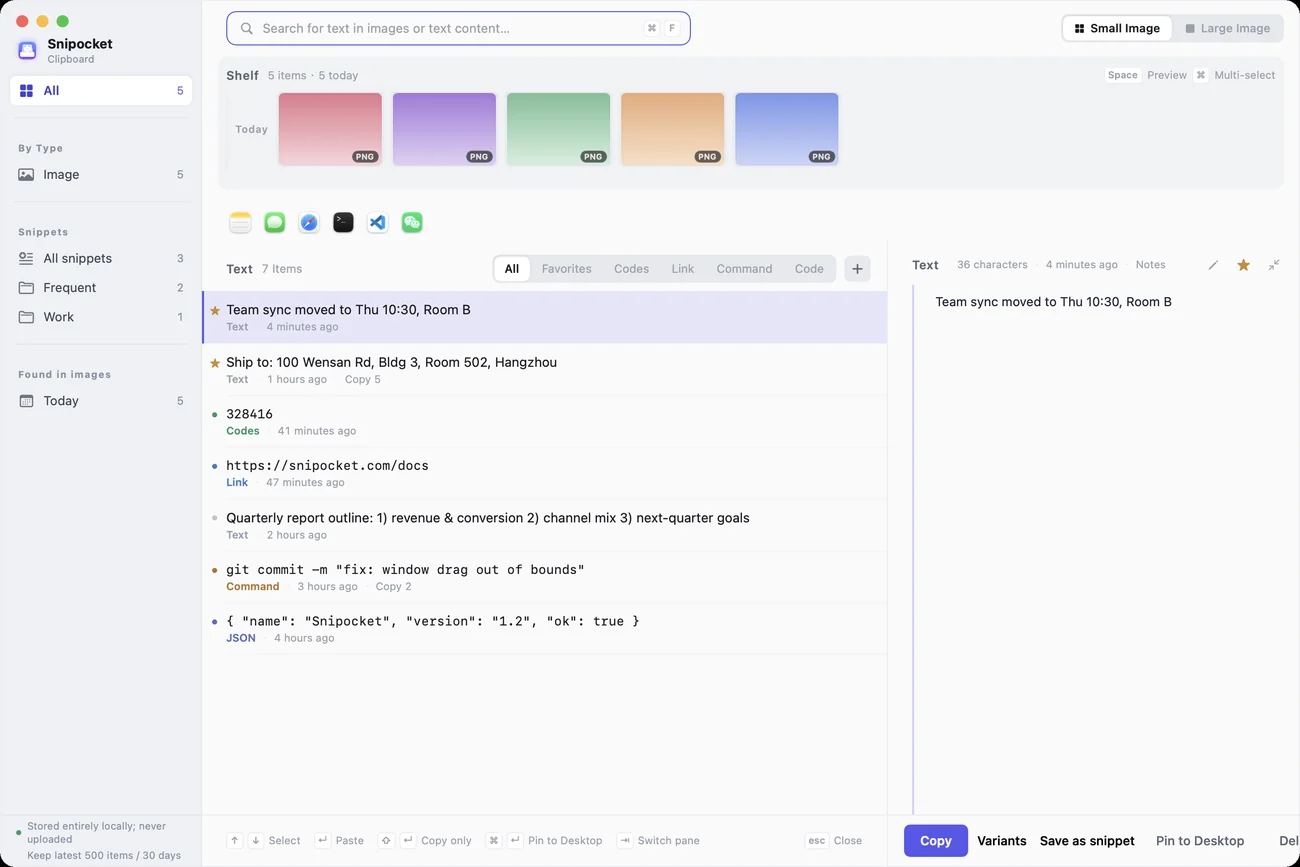The image size is (1300, 867).
Task: Filter by the Safari app icon
Action: pos(309,222)
